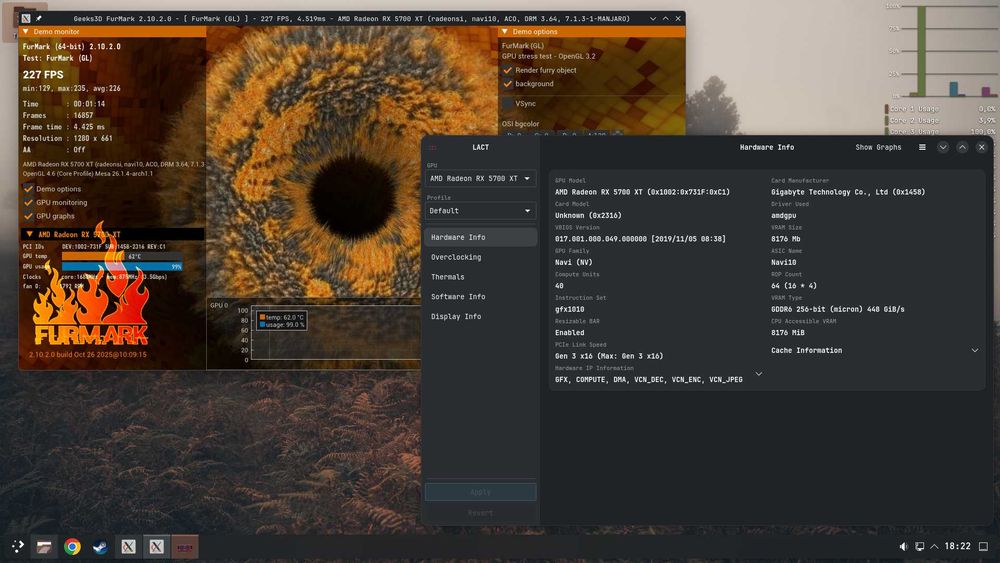Switch to first X window taskbar entry
The image size is (1000, 563).
[128, 546]
